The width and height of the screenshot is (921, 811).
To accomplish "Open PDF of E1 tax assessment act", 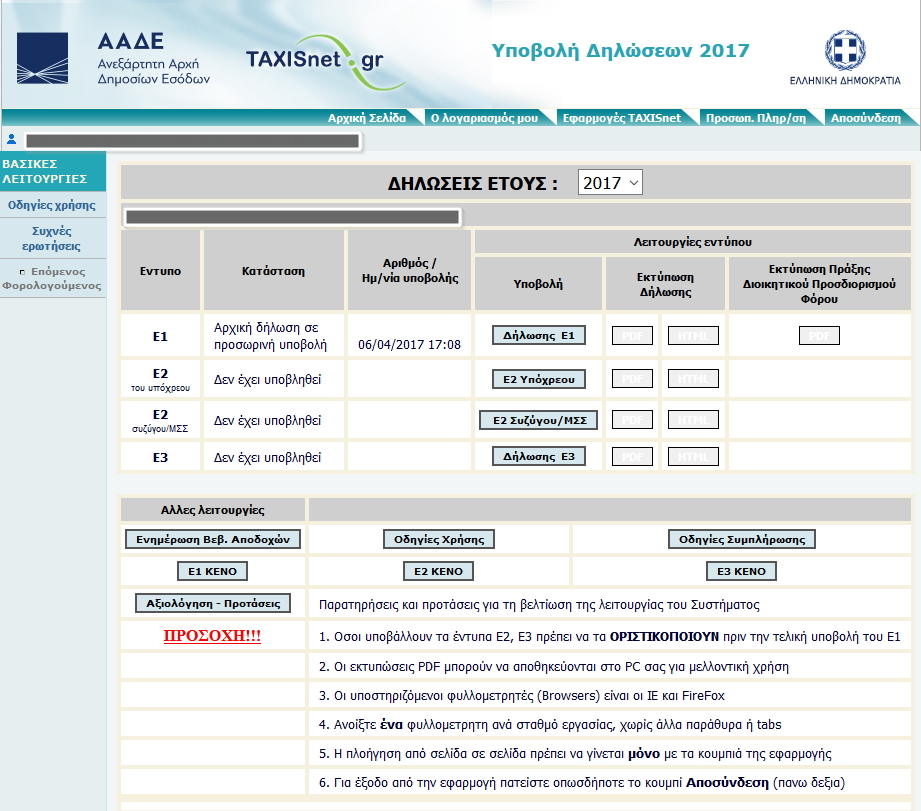I will point(819,336).
